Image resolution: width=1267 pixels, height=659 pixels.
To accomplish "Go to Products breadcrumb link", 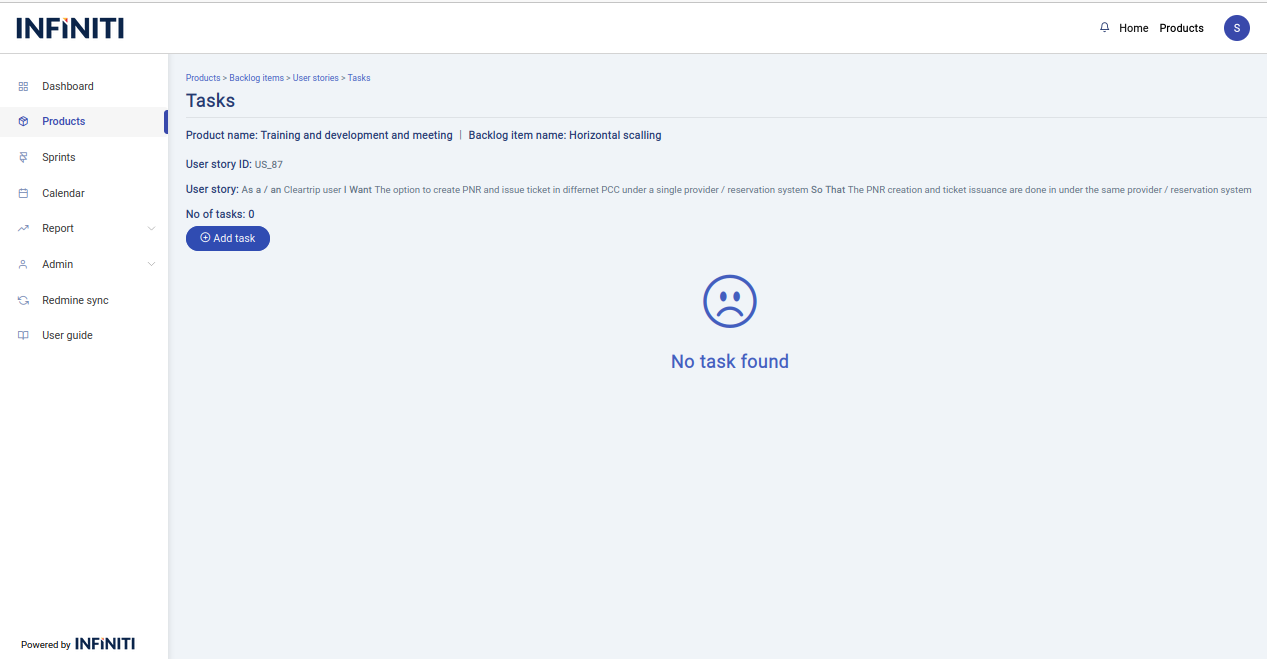I will (203, 78).
